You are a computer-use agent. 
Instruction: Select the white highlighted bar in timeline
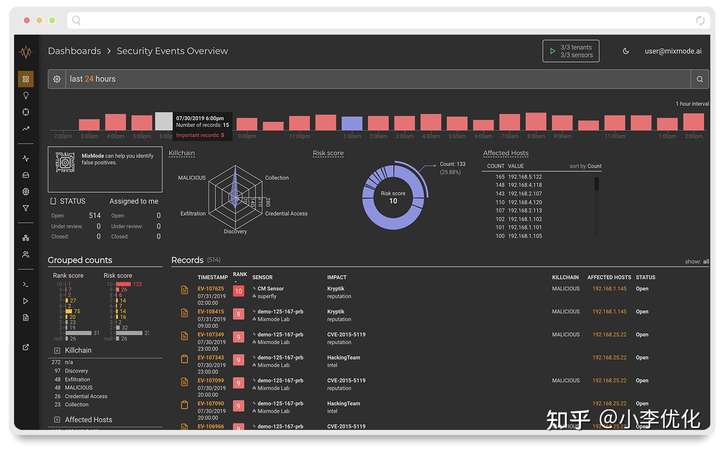pyautogui.click(x=163, y=121)
